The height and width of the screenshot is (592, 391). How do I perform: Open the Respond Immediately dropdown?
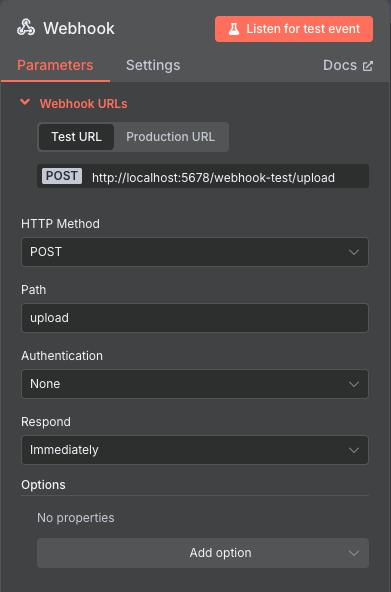click(x=195, y=450)
